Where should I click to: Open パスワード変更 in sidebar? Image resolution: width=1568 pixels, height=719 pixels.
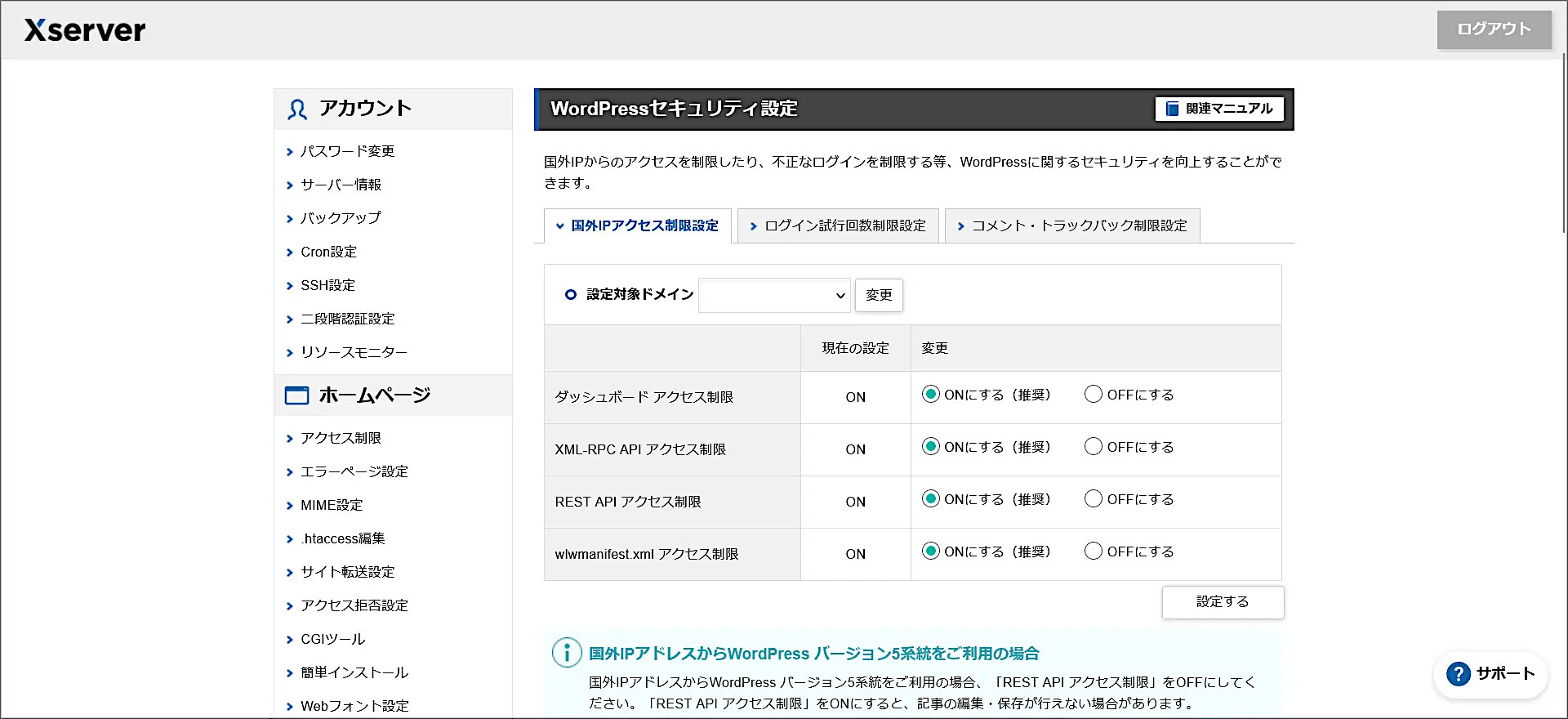(x=347, y=151)
